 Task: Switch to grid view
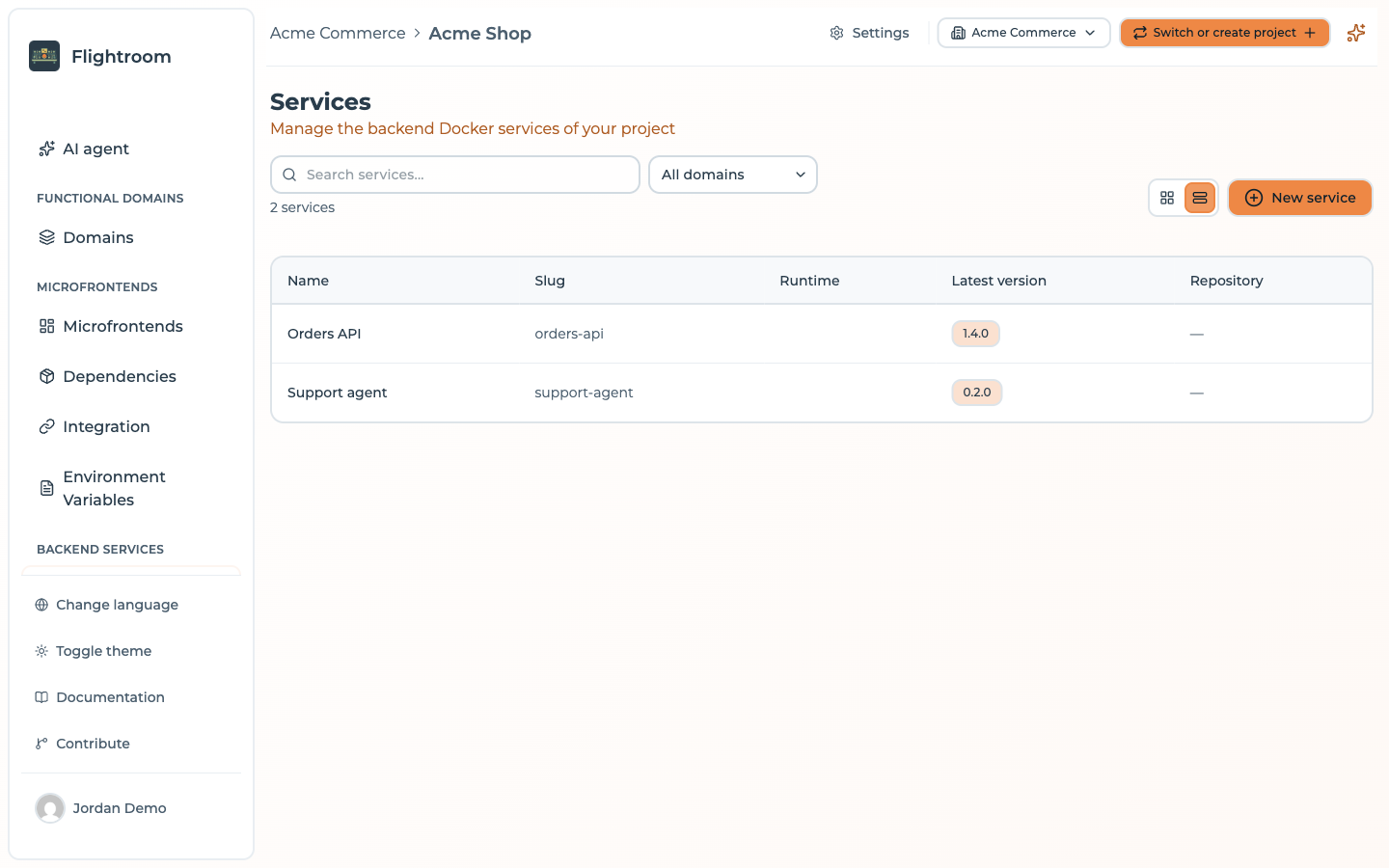[x=1167, y=198]
